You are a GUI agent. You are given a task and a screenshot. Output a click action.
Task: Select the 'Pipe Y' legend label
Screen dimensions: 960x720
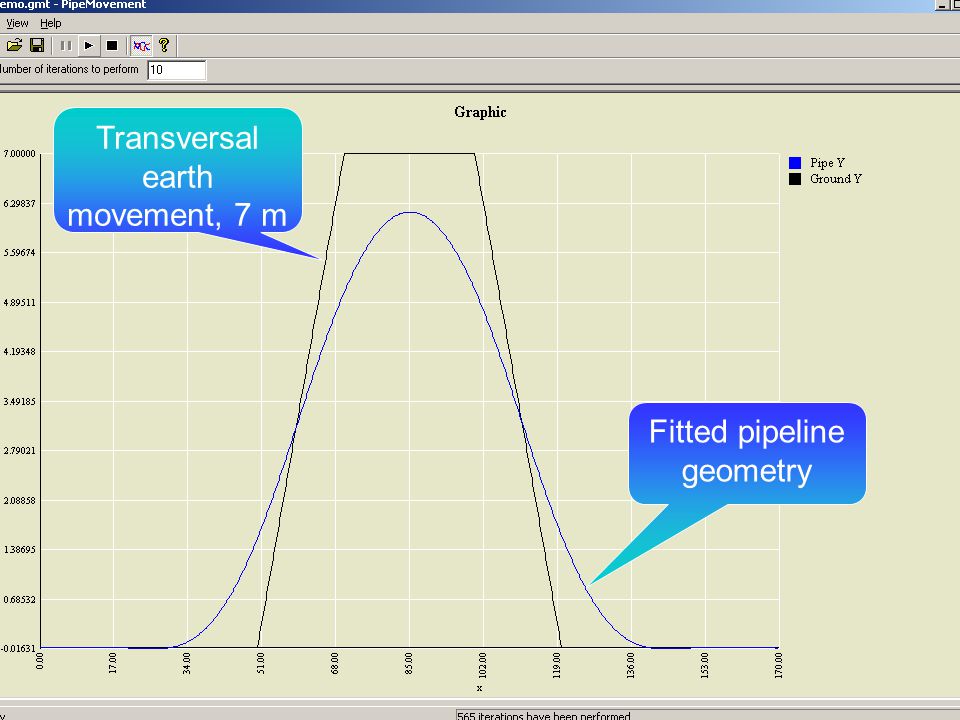(827, 163)
